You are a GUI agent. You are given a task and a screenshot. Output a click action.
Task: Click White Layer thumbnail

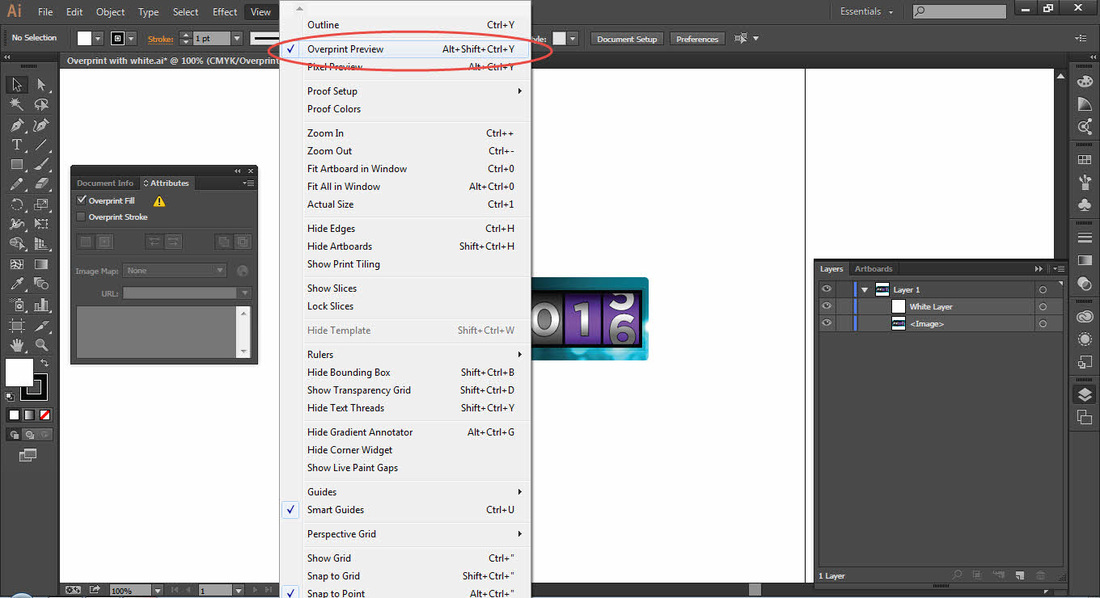898,307
